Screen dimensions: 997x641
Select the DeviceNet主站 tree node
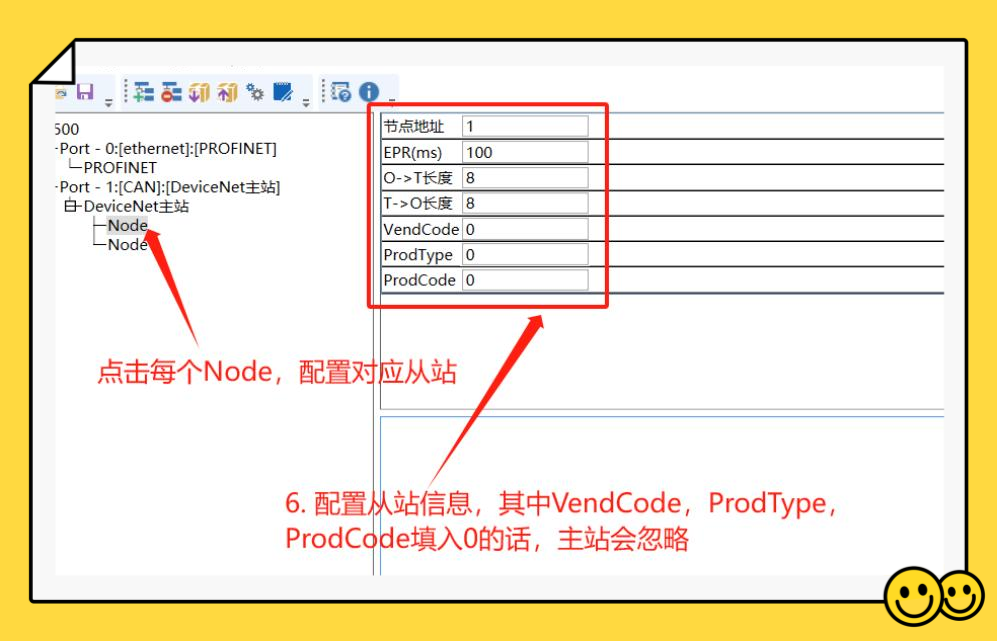tap(136, 206)
